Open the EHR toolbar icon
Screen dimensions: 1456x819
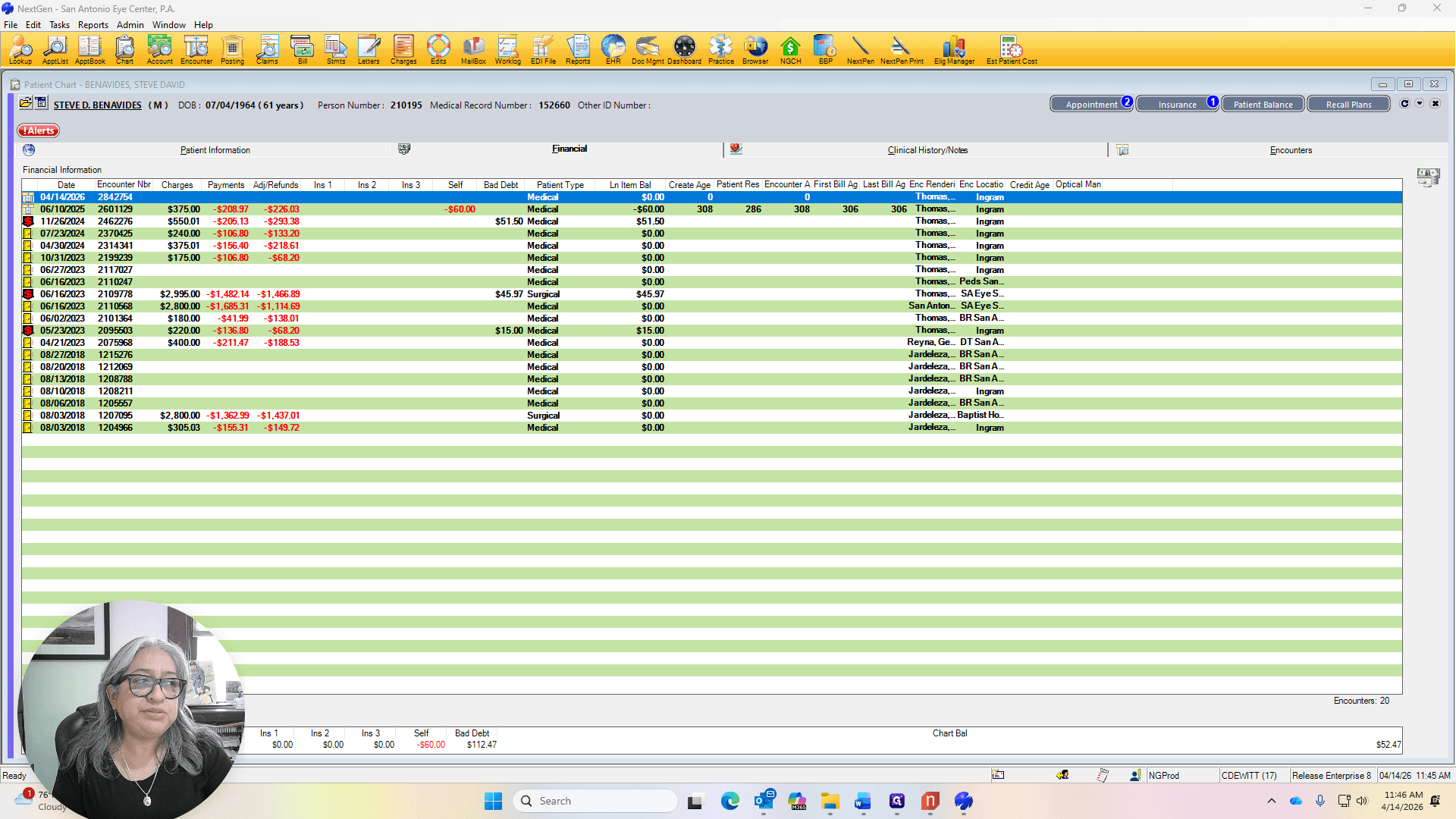tap(613, 49)
